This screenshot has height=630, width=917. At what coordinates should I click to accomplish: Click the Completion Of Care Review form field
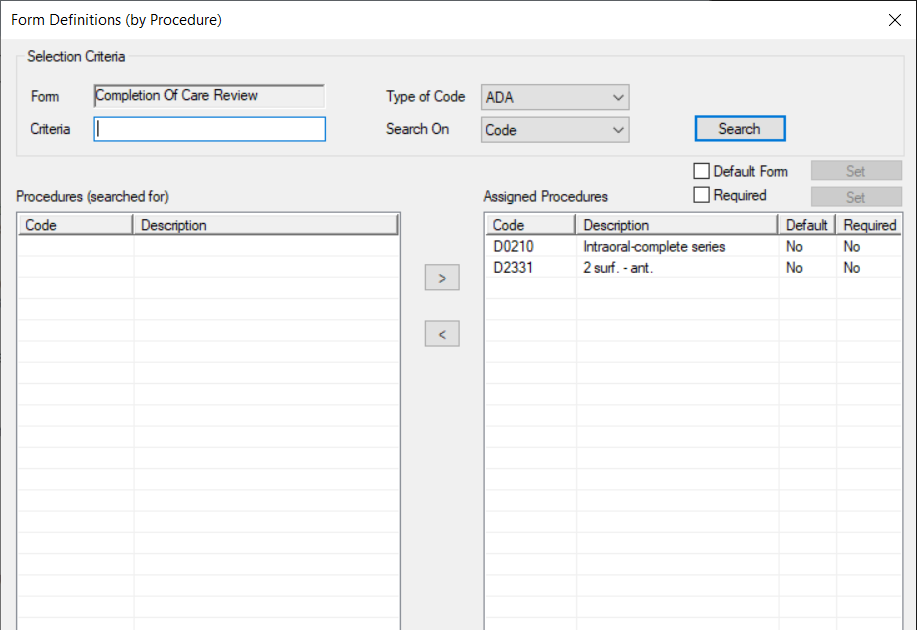pyautogui.click(x=209, y=96)
